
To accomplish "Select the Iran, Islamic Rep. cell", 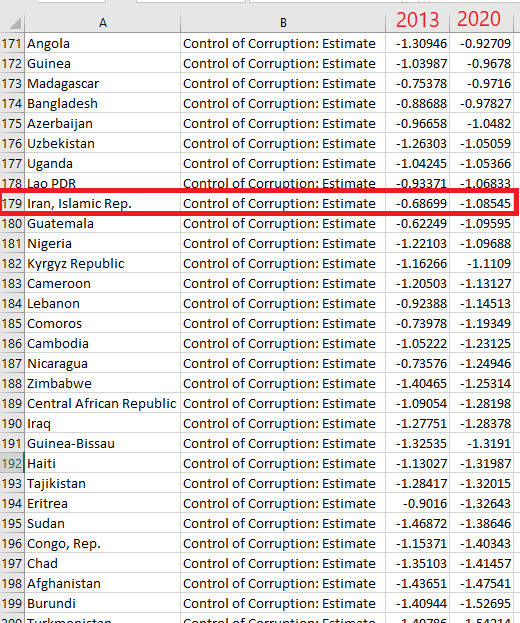I will (x=102, y=203).
